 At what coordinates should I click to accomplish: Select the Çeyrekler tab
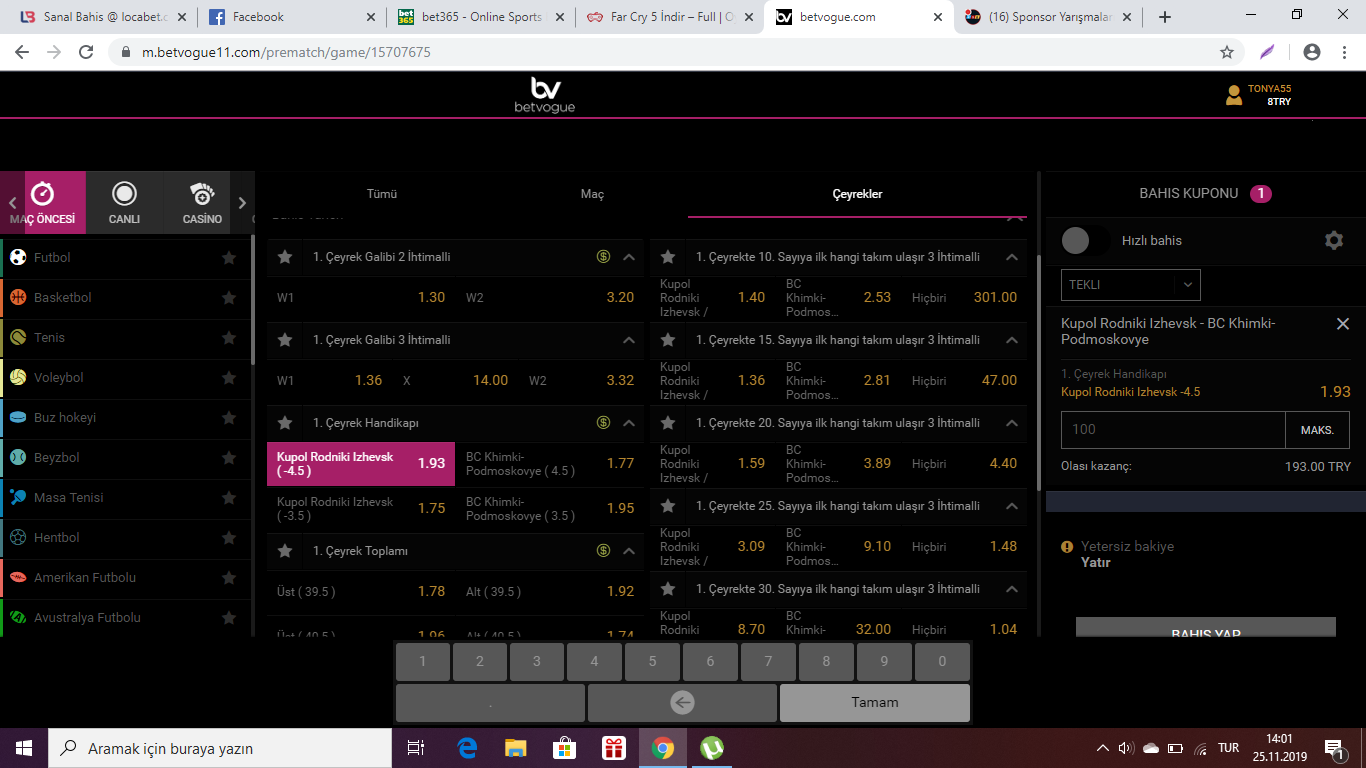point(857,194)
